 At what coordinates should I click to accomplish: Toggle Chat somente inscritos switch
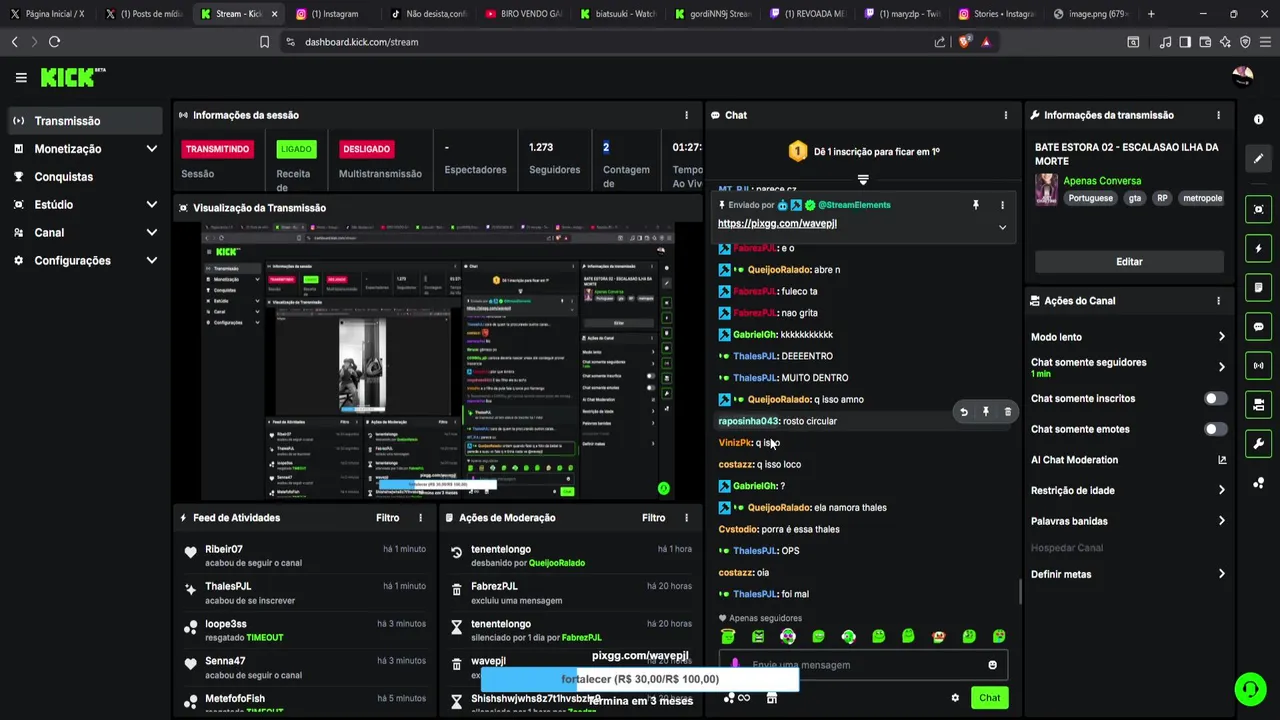(x=1215, y=399)
